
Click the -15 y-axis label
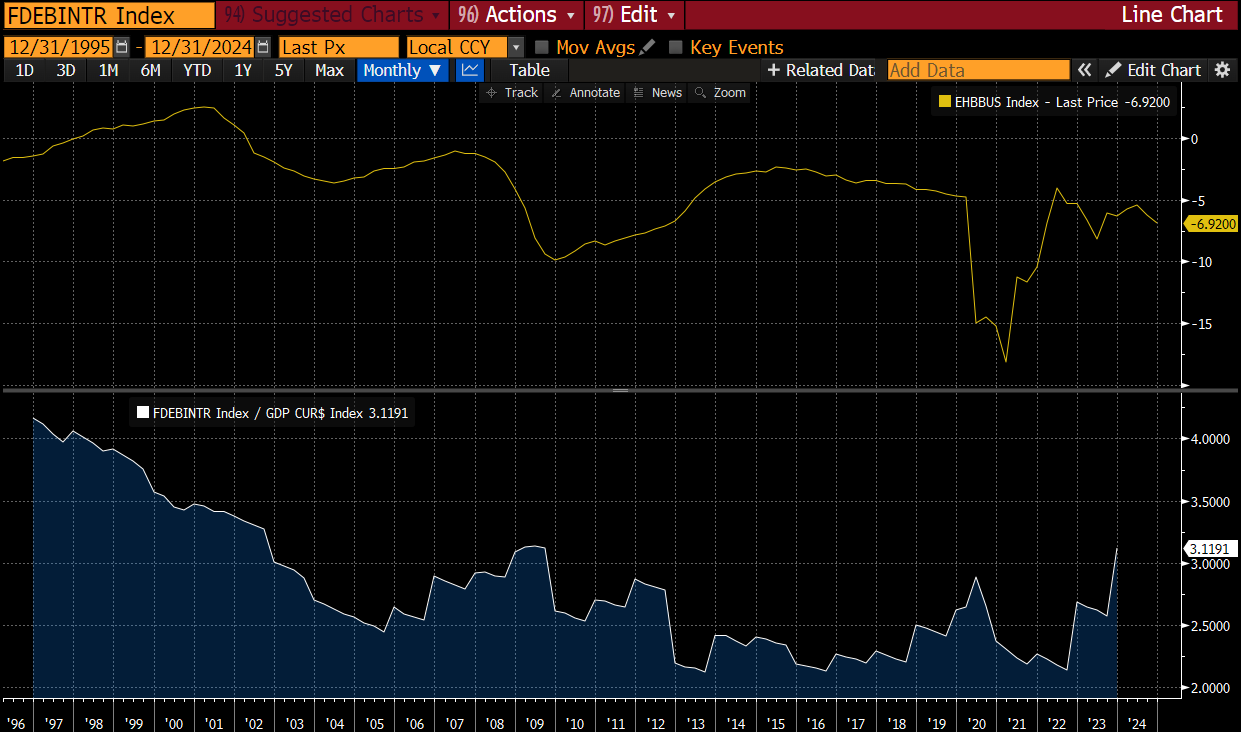tap(1200, 323)
